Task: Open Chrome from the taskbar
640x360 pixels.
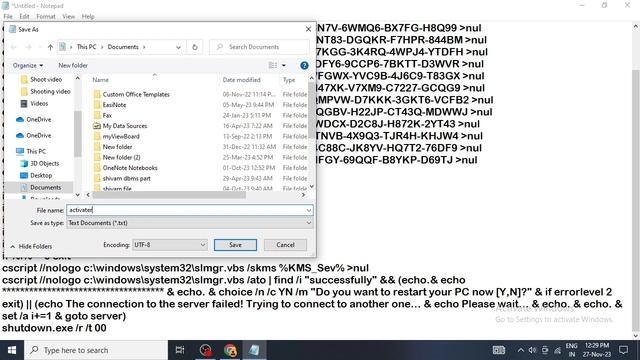Action: coord(230,350)
